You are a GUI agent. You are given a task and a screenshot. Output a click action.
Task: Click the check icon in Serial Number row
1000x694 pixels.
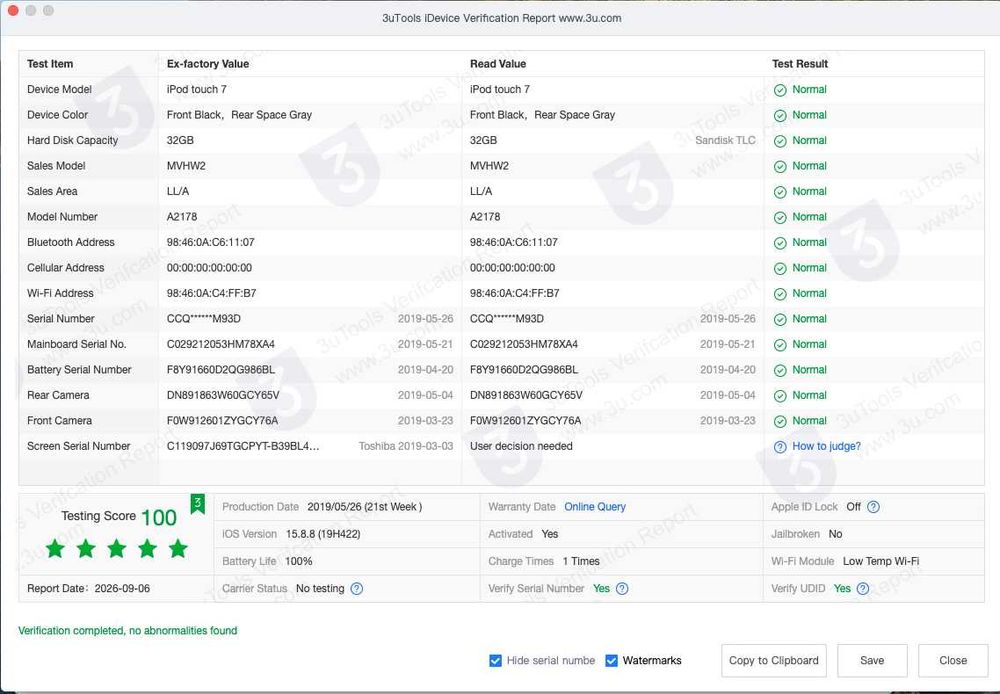click(780, 320)
